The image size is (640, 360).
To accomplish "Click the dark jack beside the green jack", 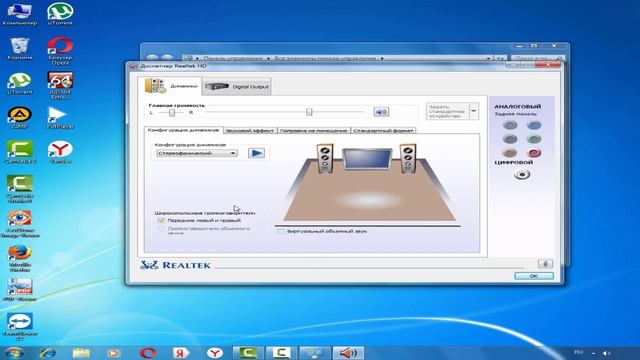I will pos(510,139).
